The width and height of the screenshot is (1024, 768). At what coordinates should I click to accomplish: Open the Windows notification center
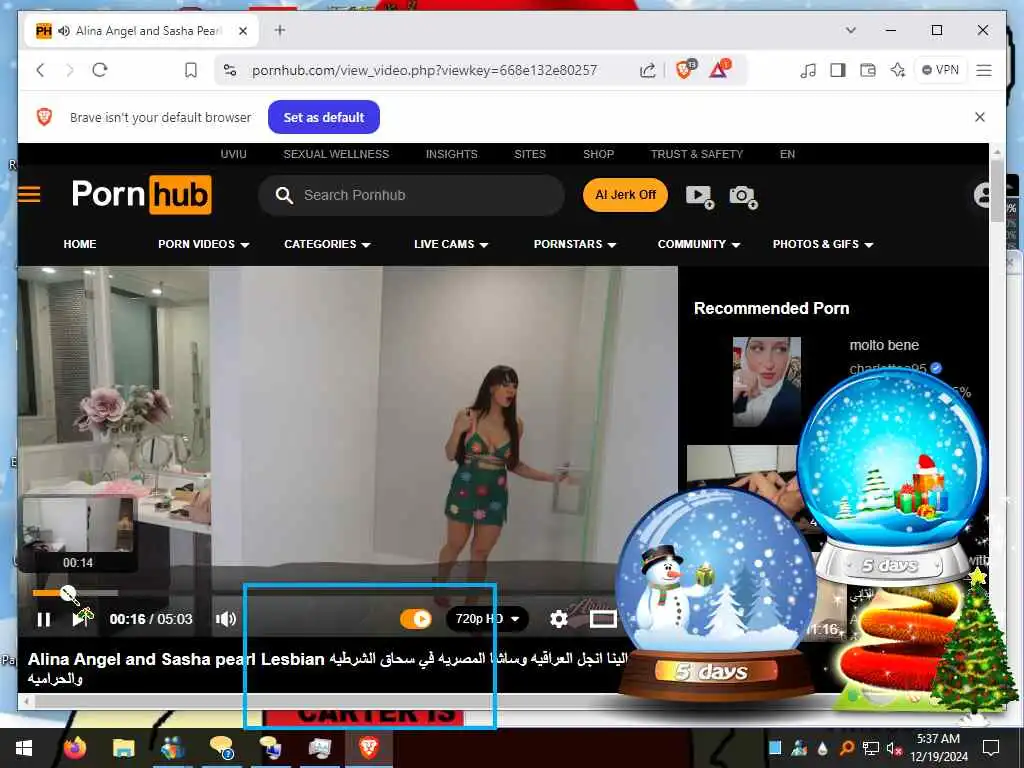click(991, 748)
